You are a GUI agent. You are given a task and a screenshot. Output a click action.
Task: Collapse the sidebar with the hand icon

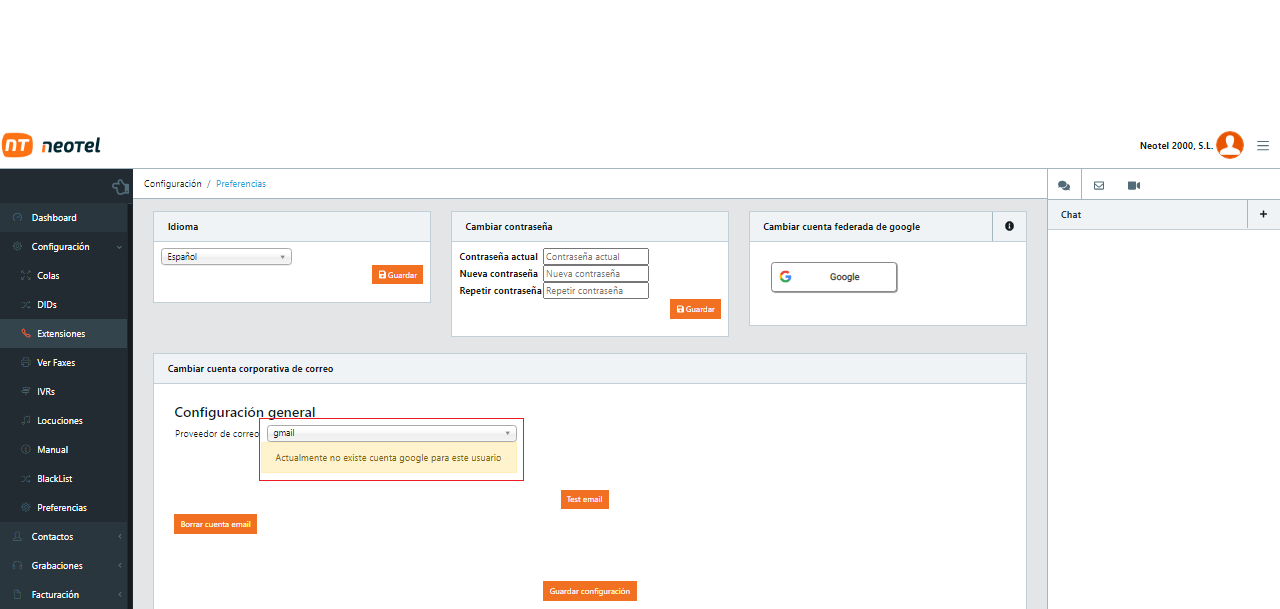(120, 186)
